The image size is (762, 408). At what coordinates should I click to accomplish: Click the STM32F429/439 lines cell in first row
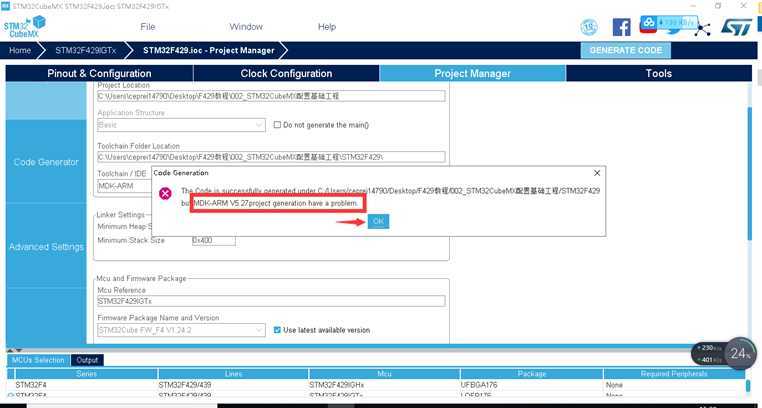point(233,385)
